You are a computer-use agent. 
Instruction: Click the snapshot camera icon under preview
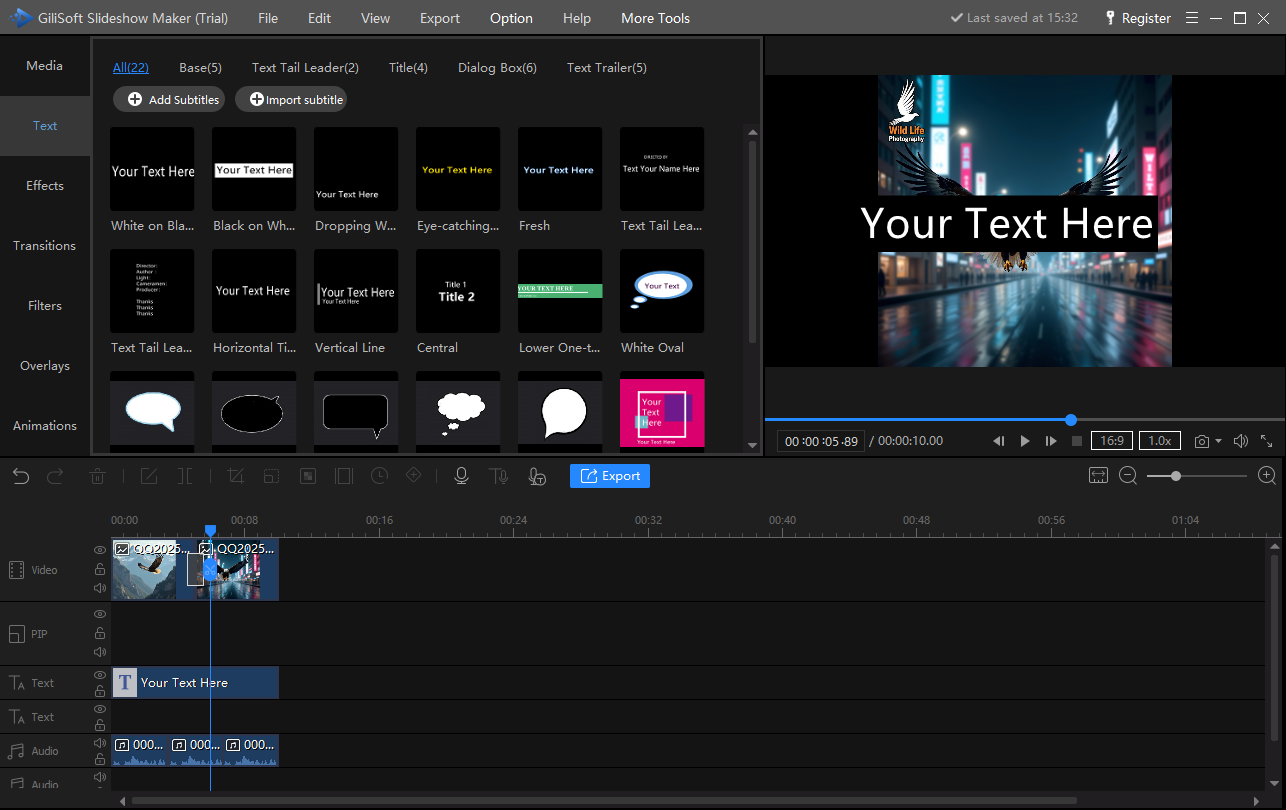coord(1203,441)
